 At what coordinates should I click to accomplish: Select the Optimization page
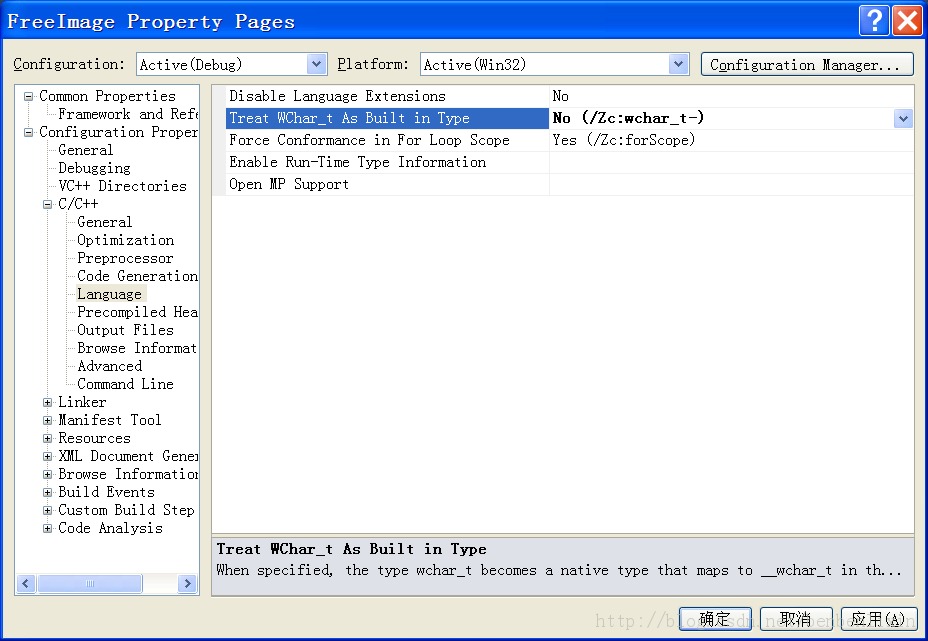125,240
